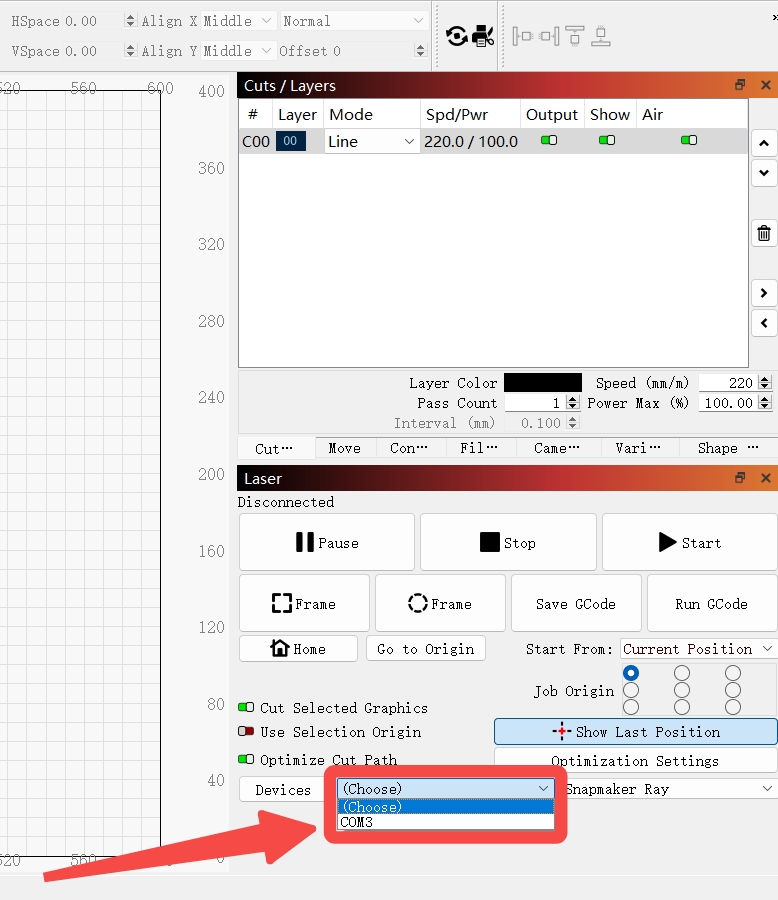
Task: Enable Use Selection Origin switch
Action: click(246, 731)
